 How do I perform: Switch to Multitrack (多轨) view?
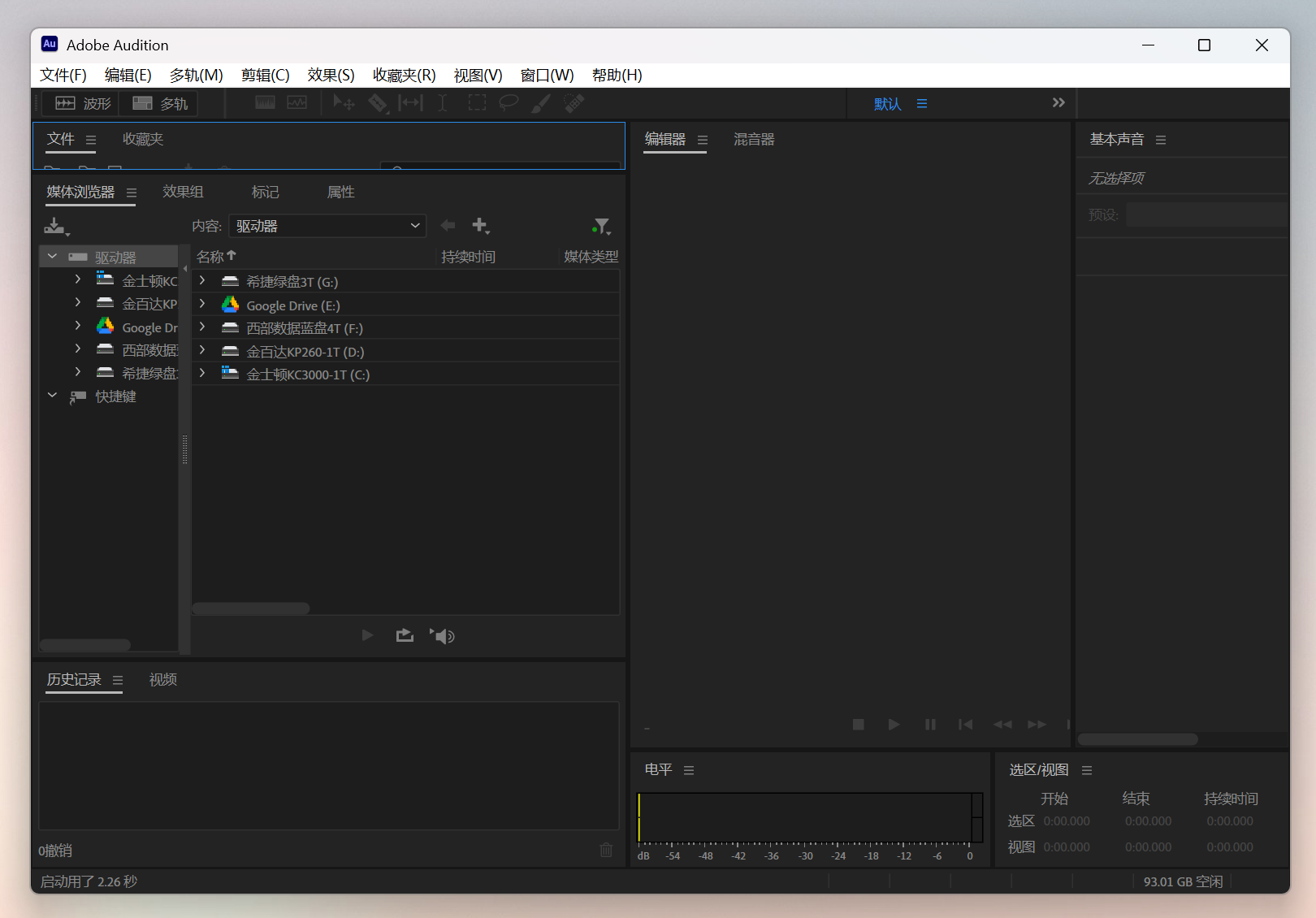point(159,103)
